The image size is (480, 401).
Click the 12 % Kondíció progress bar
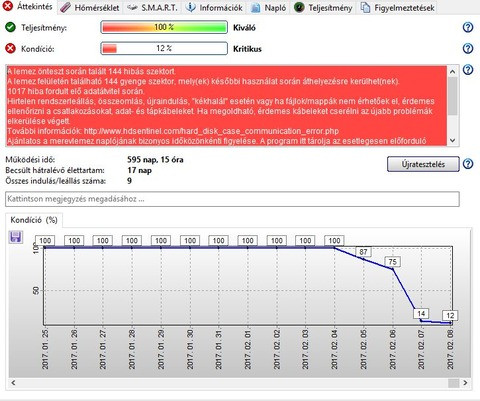(x=164, y=49)
